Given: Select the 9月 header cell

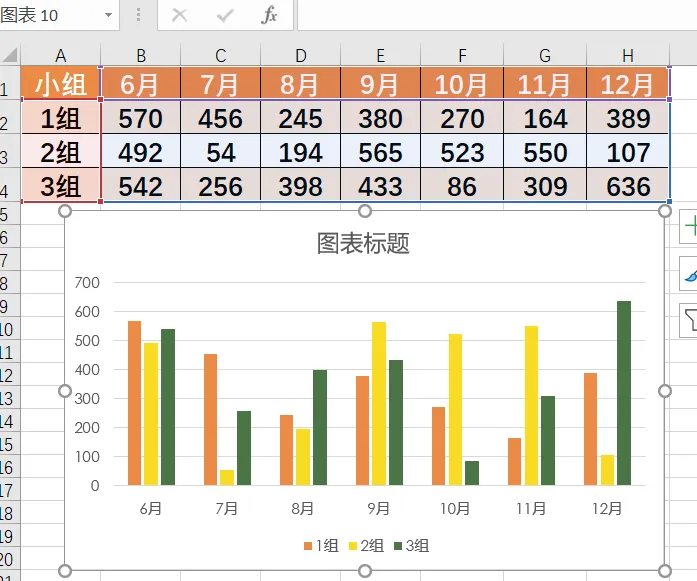Looking at the screenshot, I should 381,83.
